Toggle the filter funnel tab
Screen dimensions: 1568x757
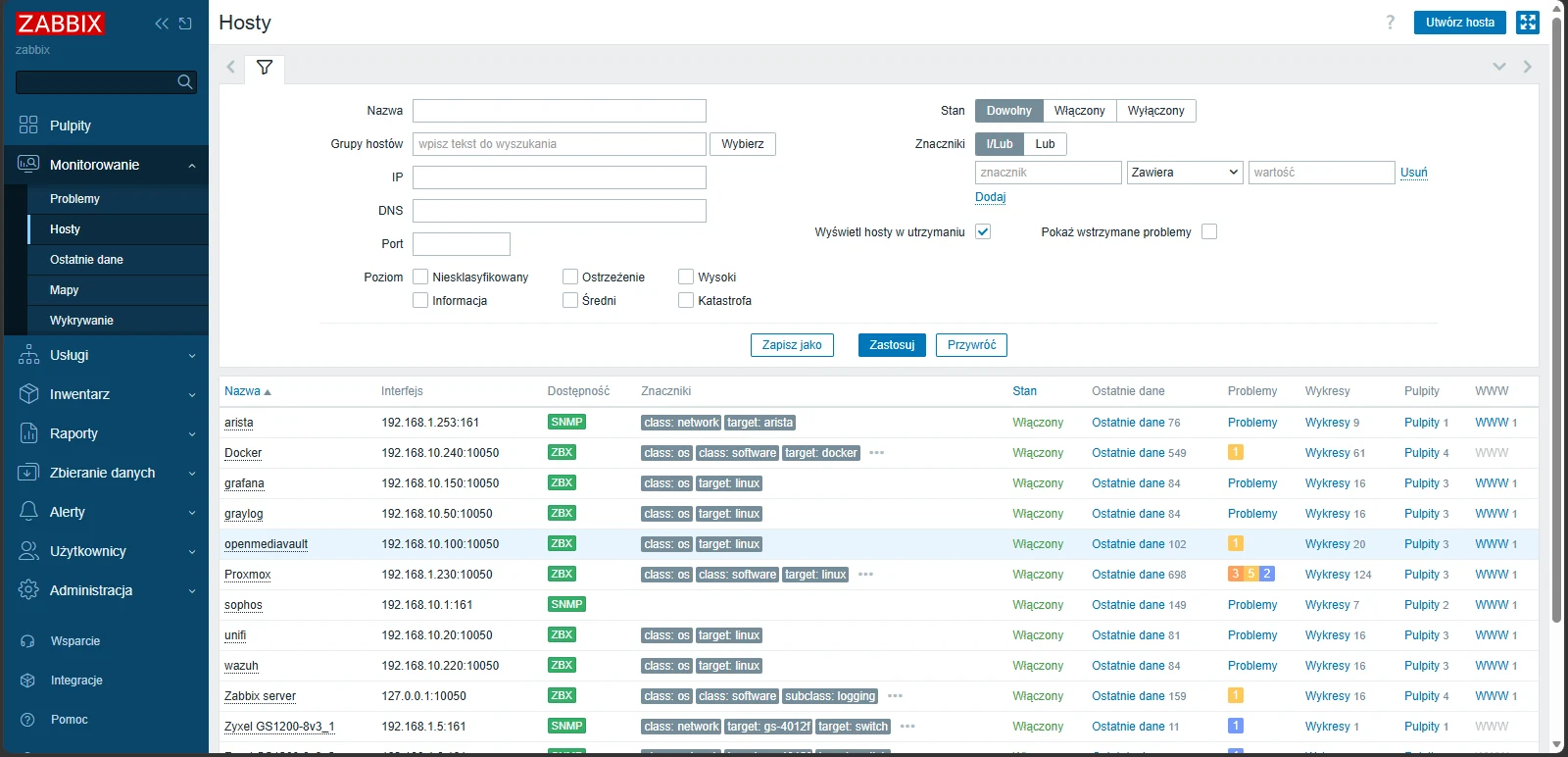(265, 68)
